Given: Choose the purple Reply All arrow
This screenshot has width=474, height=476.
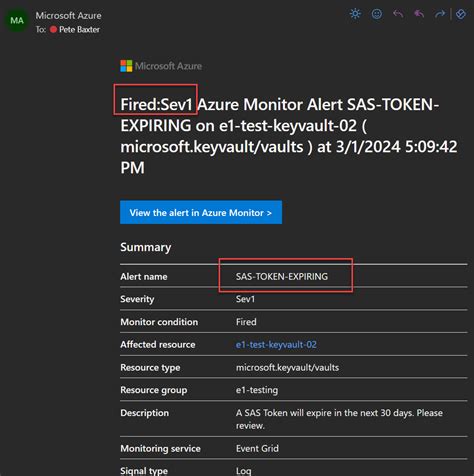Looking at the screenshot, I should [419, 14].
